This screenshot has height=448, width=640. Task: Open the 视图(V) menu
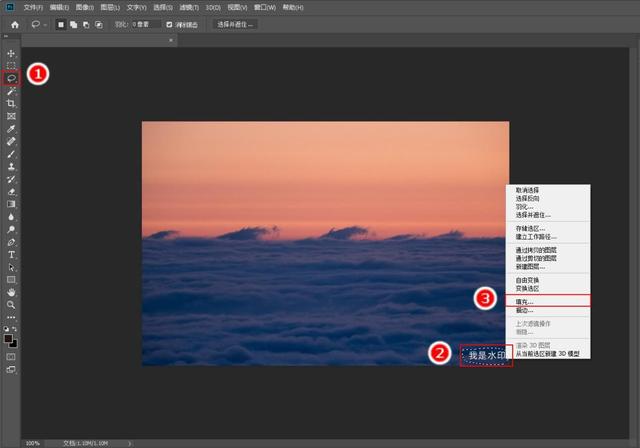237,7
